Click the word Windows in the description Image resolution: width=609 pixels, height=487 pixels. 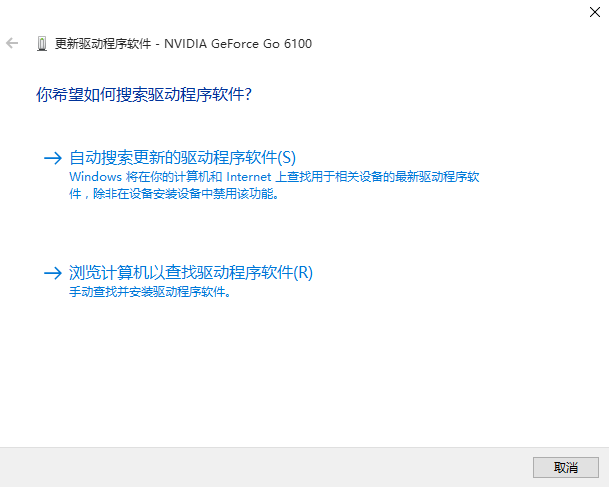[x=96, y=177]
